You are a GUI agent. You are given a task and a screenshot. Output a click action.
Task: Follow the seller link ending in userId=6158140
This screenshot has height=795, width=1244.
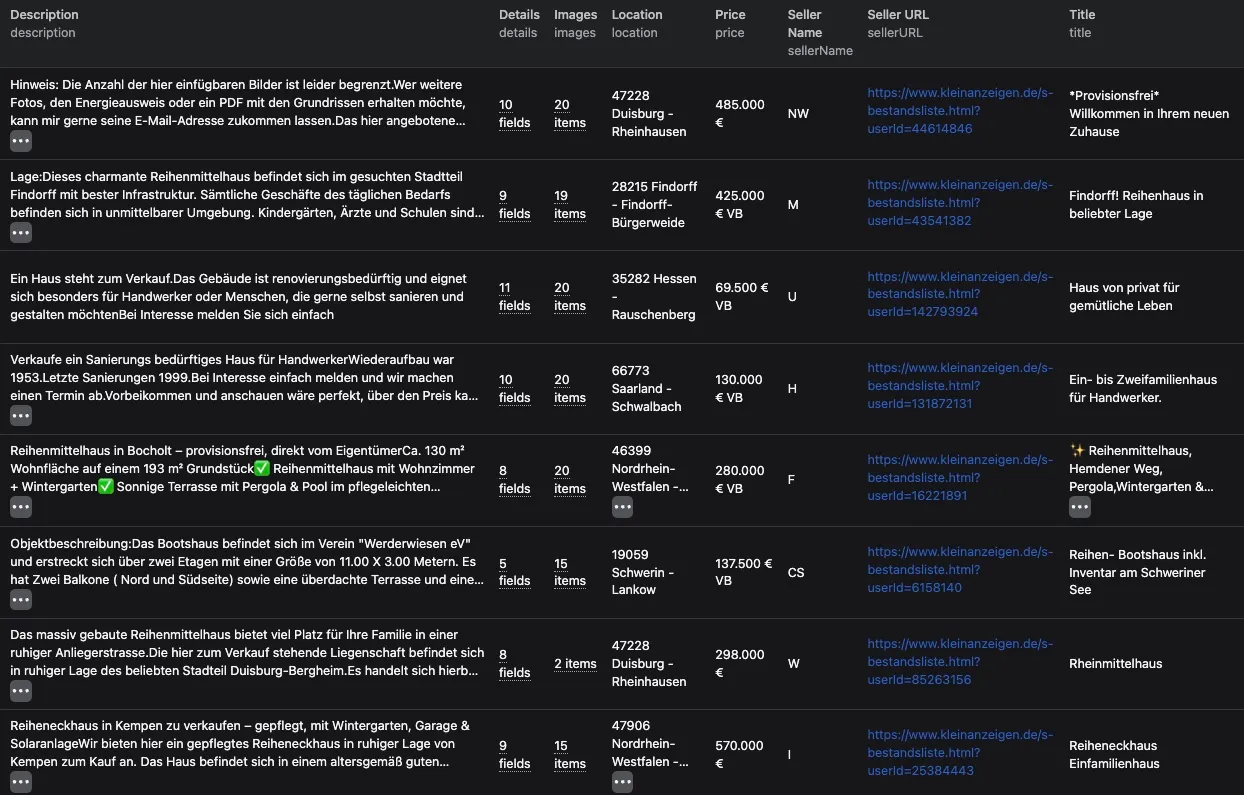coord(960,570)
